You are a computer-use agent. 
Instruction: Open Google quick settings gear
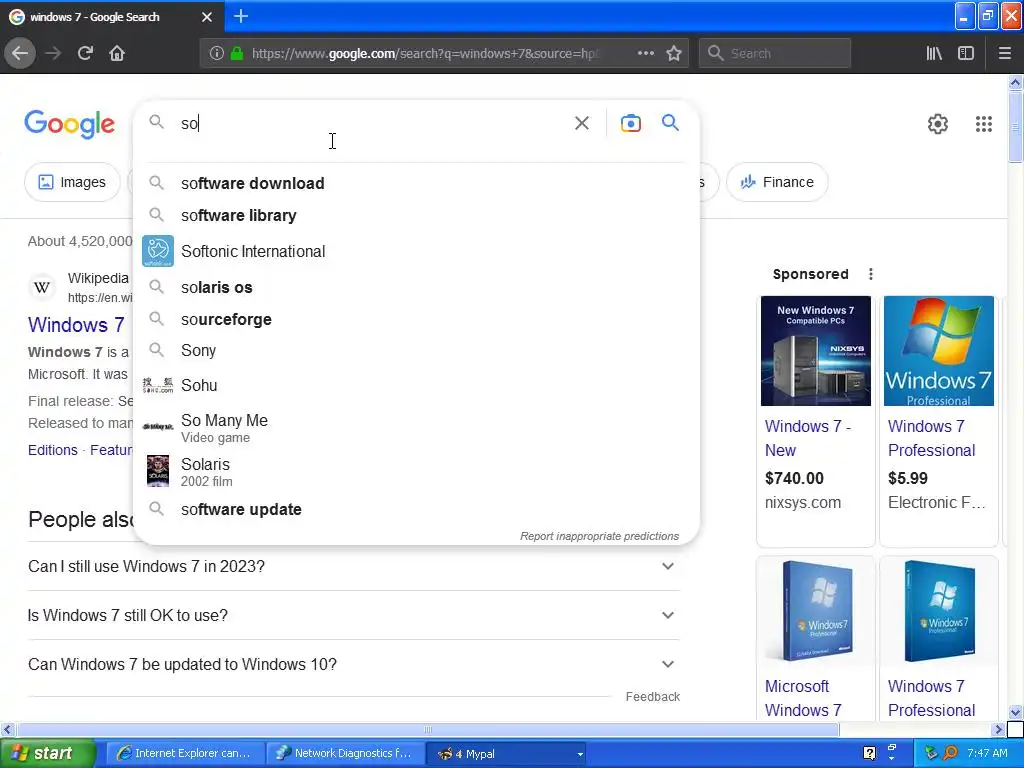(x=938, y=123)
